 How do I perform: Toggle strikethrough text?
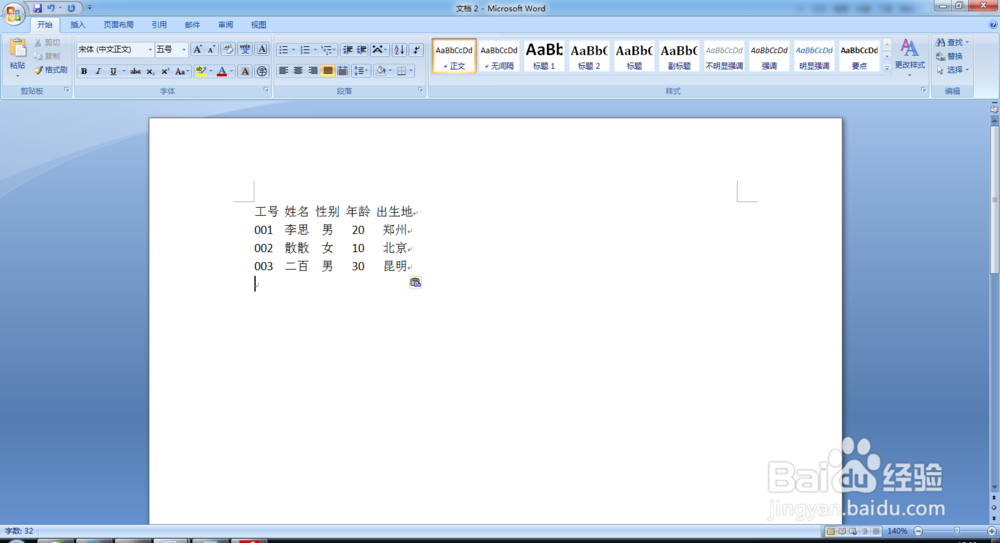[135, 71]
